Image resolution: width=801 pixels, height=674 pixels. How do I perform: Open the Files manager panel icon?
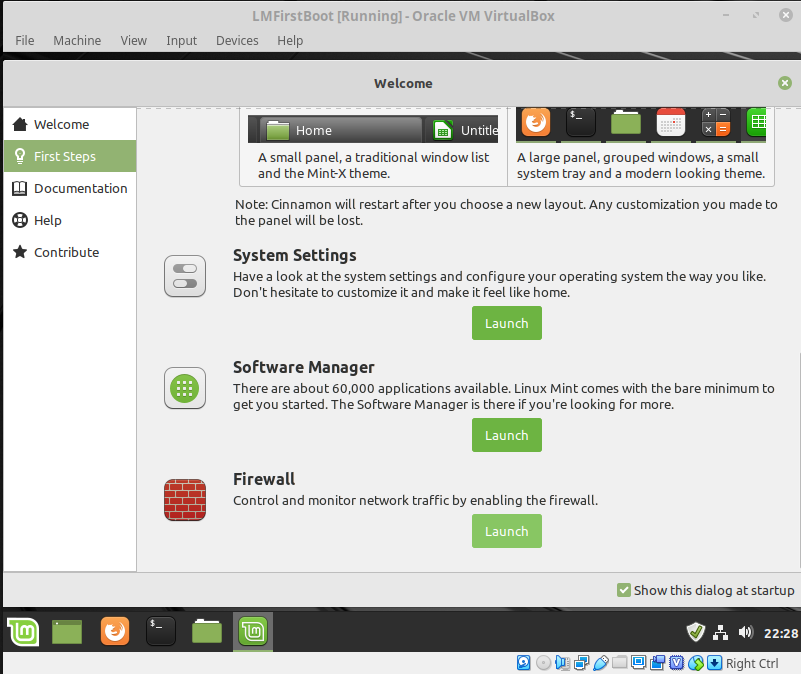207,632
